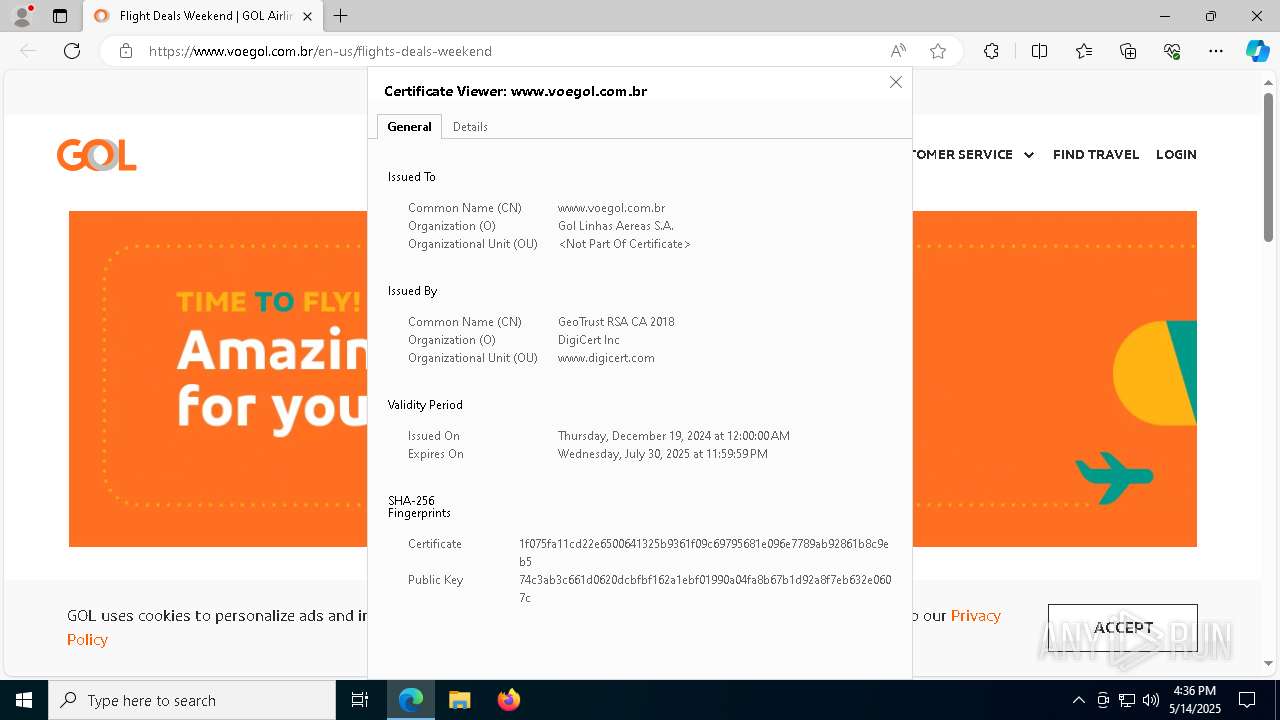Accept the cookie notice
Viewport: 1280px width, 720px height.
point(1123,628)
